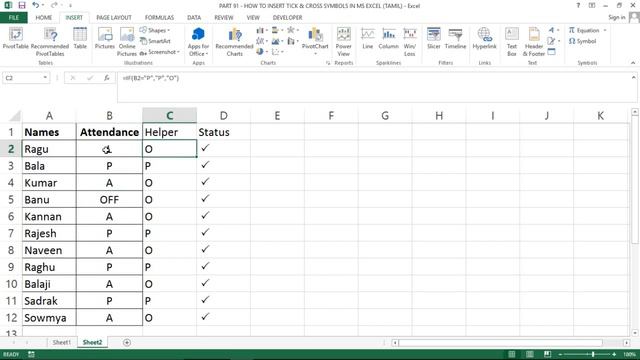Click in the formula bar input
The image size is (640, 360).
pos(373,87)
